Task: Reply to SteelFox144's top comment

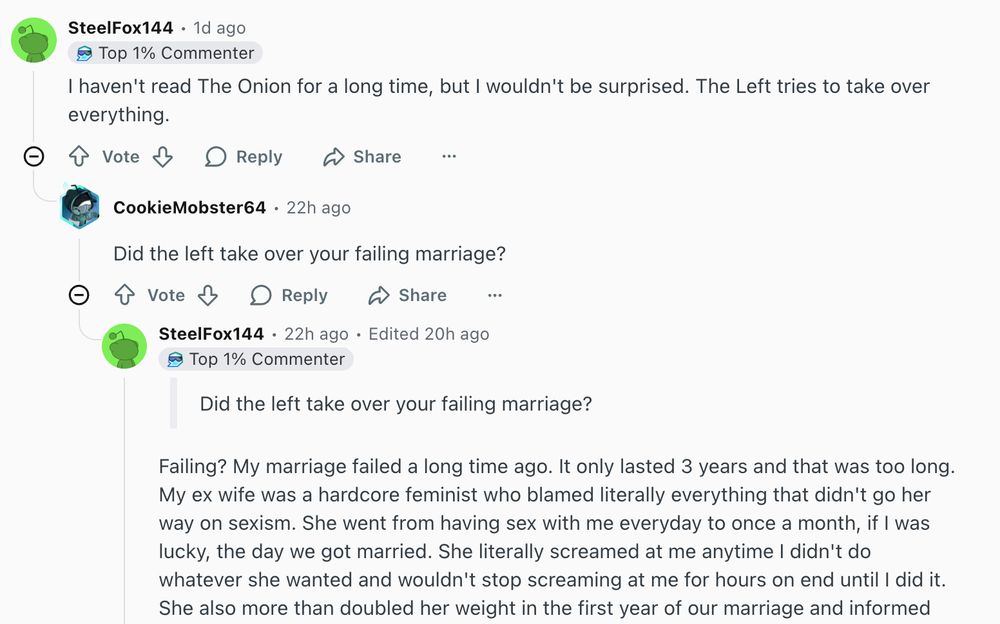Action: pos(244,157)
